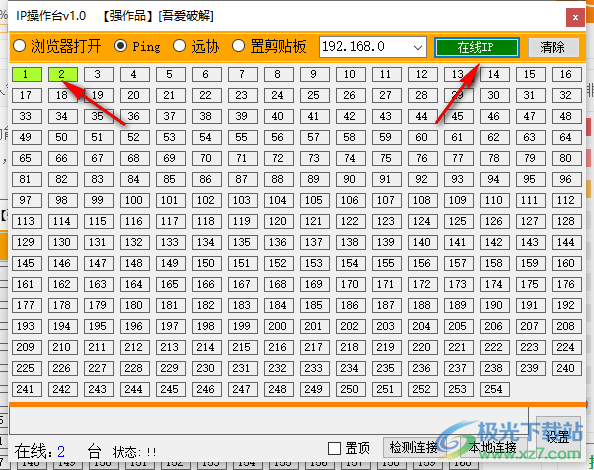This screenshot has height=470, width=594.
Task: Click host number button 96
Action: point(566,179)
